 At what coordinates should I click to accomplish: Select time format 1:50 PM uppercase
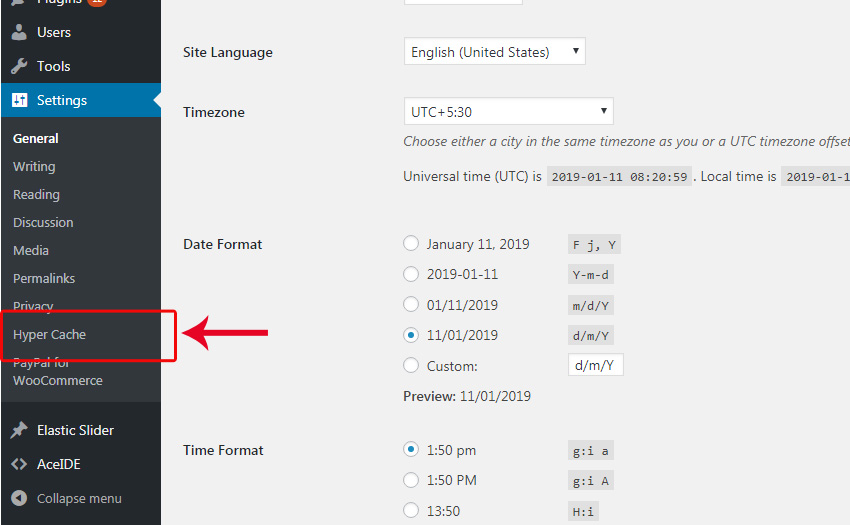pos(411,480)
